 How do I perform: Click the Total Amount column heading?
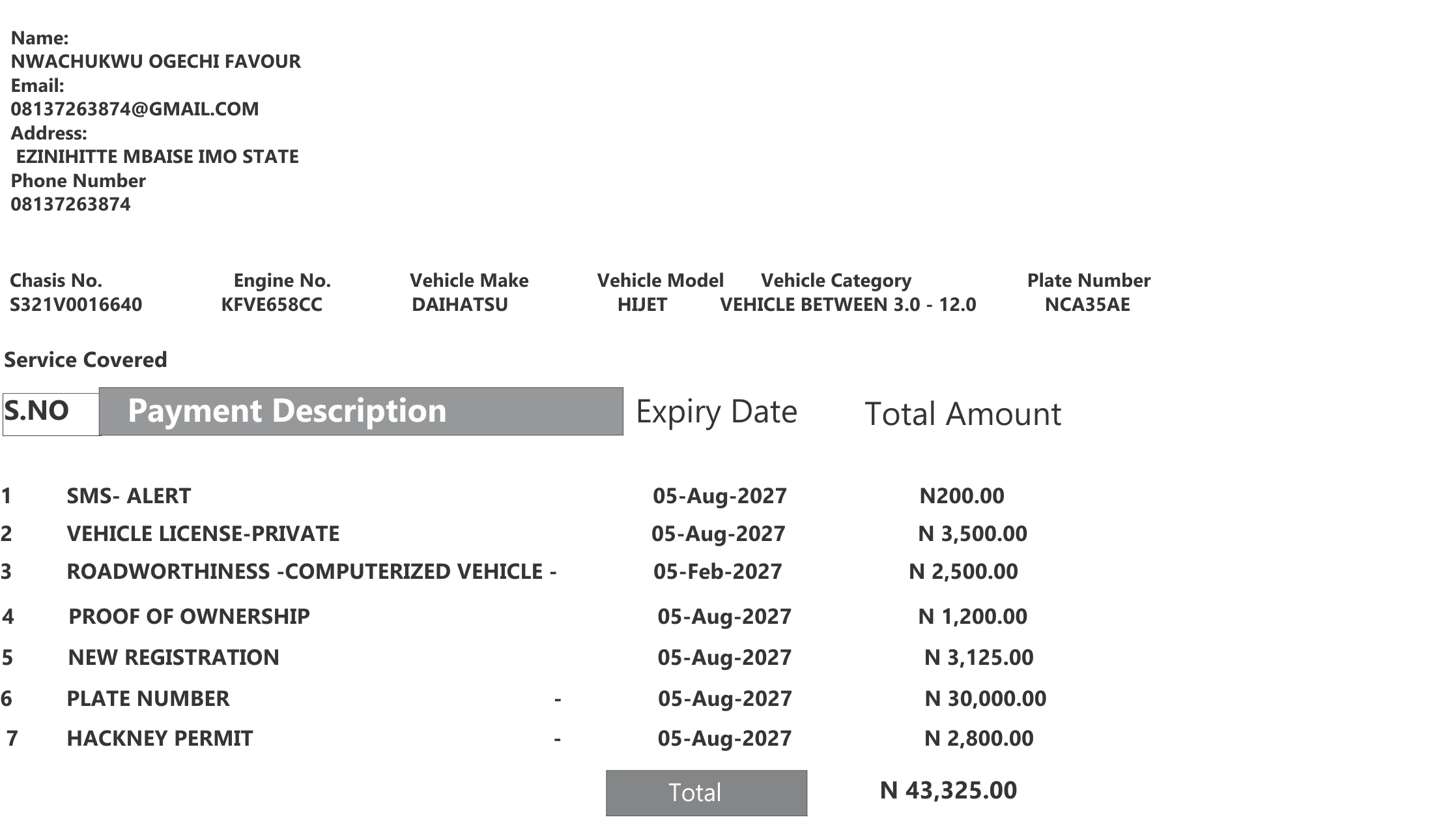963,414
